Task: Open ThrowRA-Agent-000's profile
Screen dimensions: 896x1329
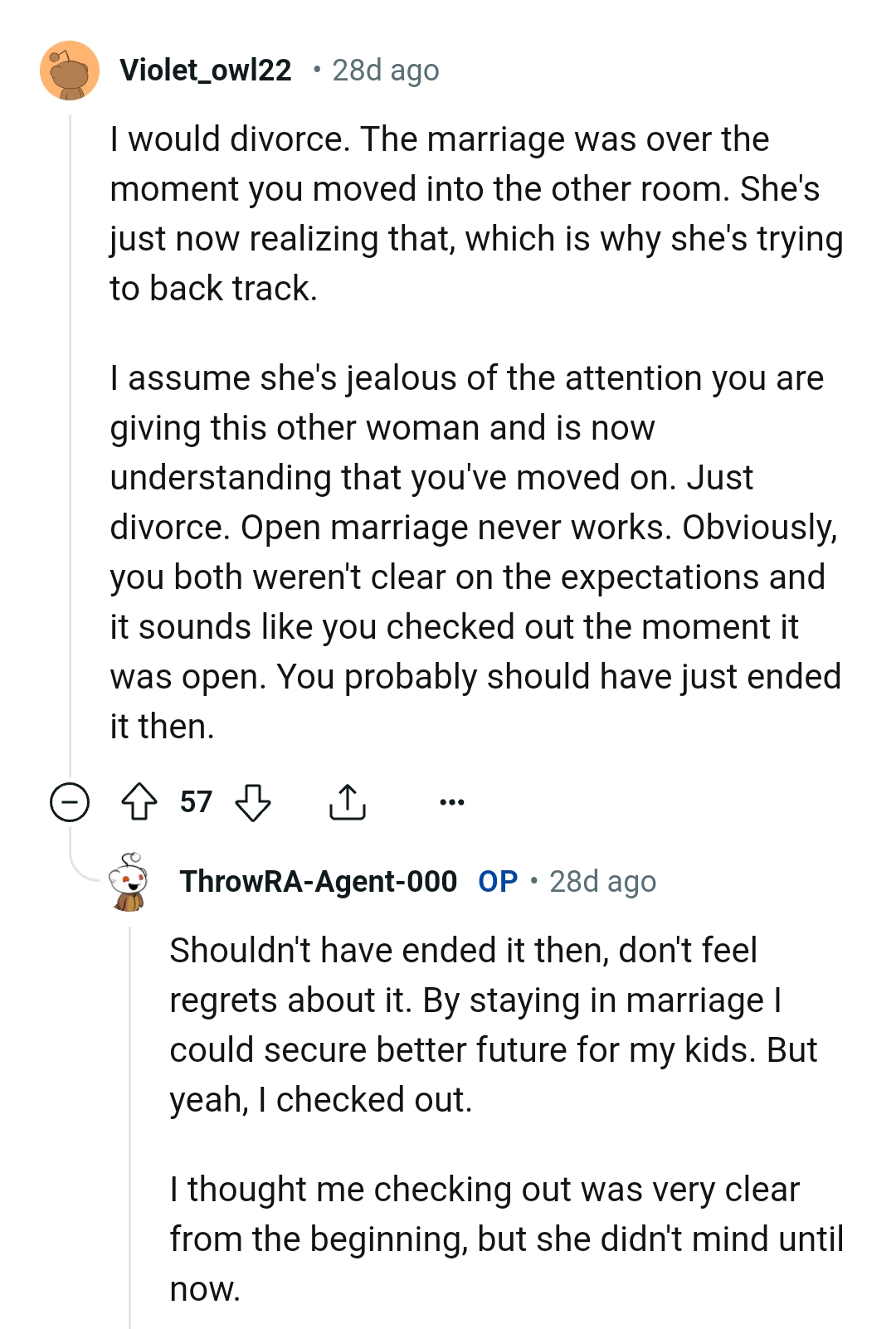Action: coord(318,882)
